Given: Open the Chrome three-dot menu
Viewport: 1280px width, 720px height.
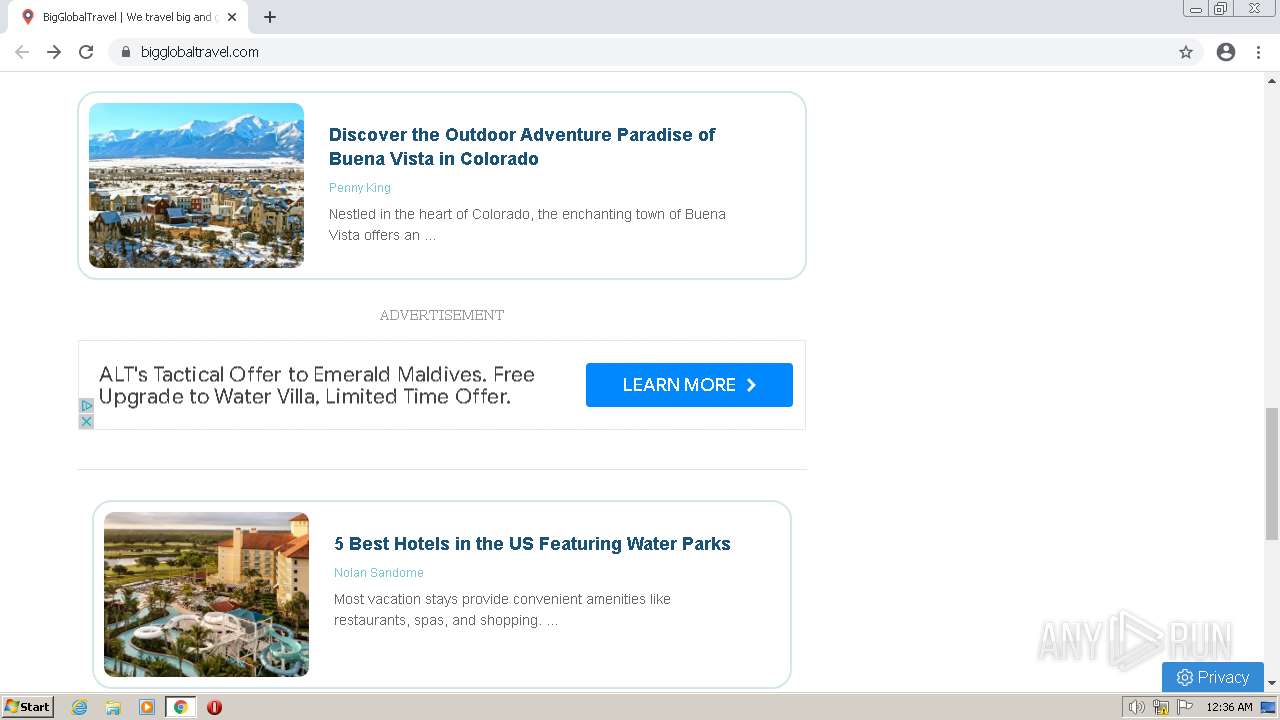Looking at the screenshot, I should [1258, 52].
